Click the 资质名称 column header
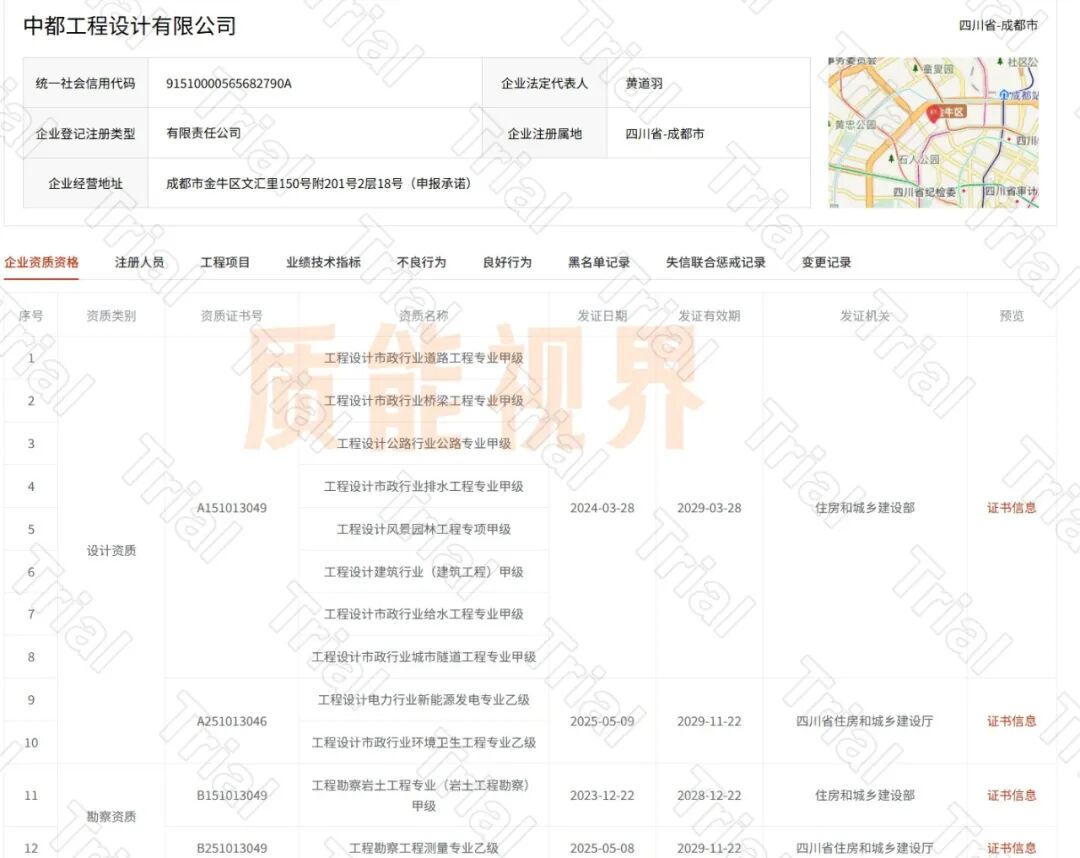 click(x=423, y=316)
